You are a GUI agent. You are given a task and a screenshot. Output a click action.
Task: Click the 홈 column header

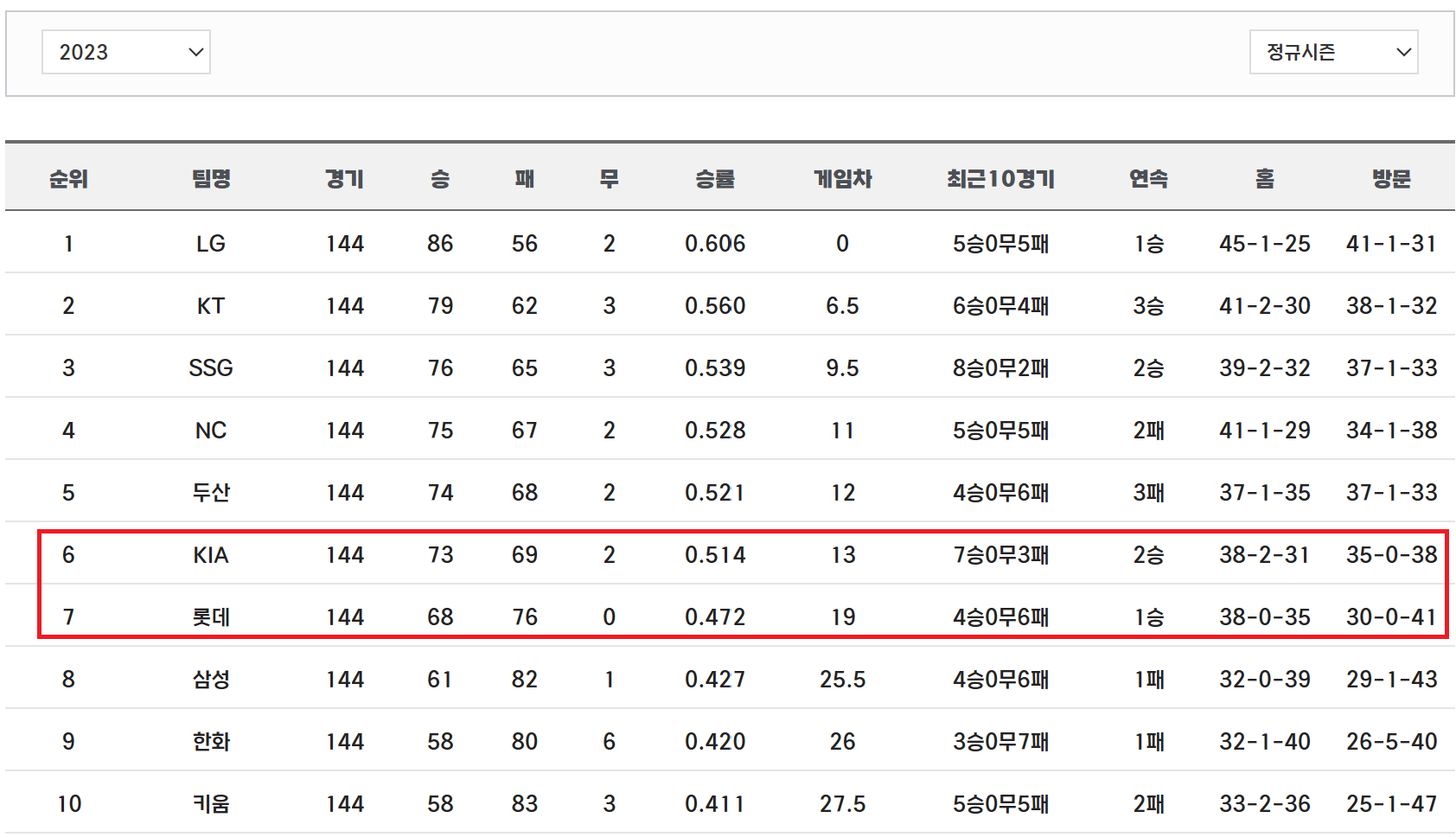pos(1265,179)
